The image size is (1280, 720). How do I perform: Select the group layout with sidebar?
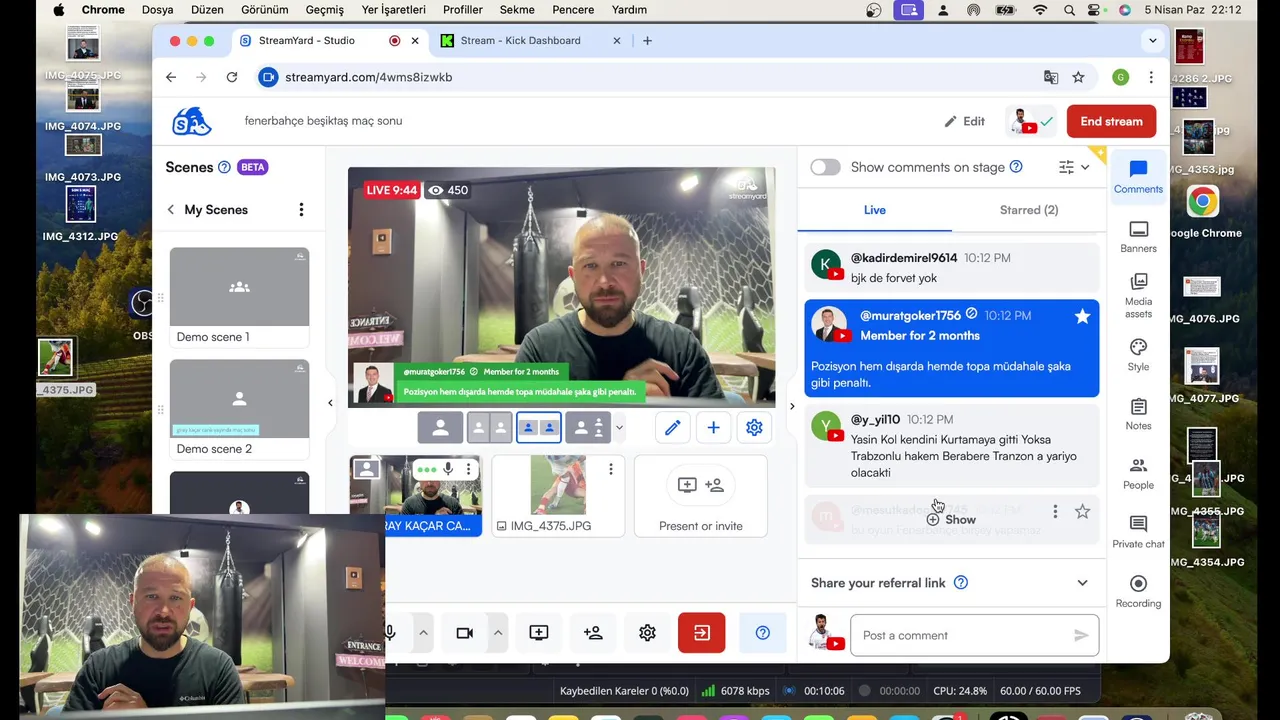587,427
